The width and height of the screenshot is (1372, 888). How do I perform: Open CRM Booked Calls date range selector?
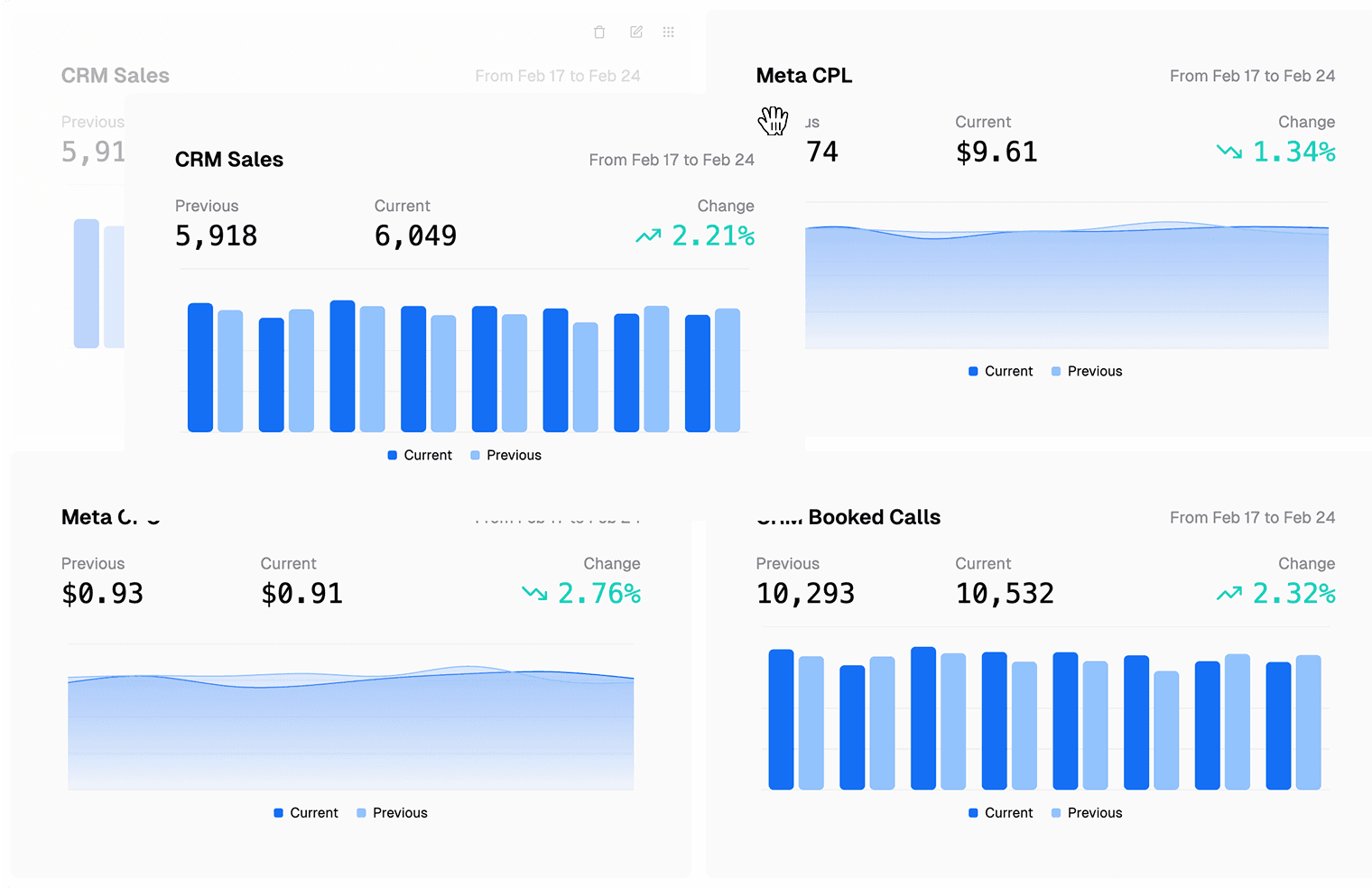[1252, 517]
